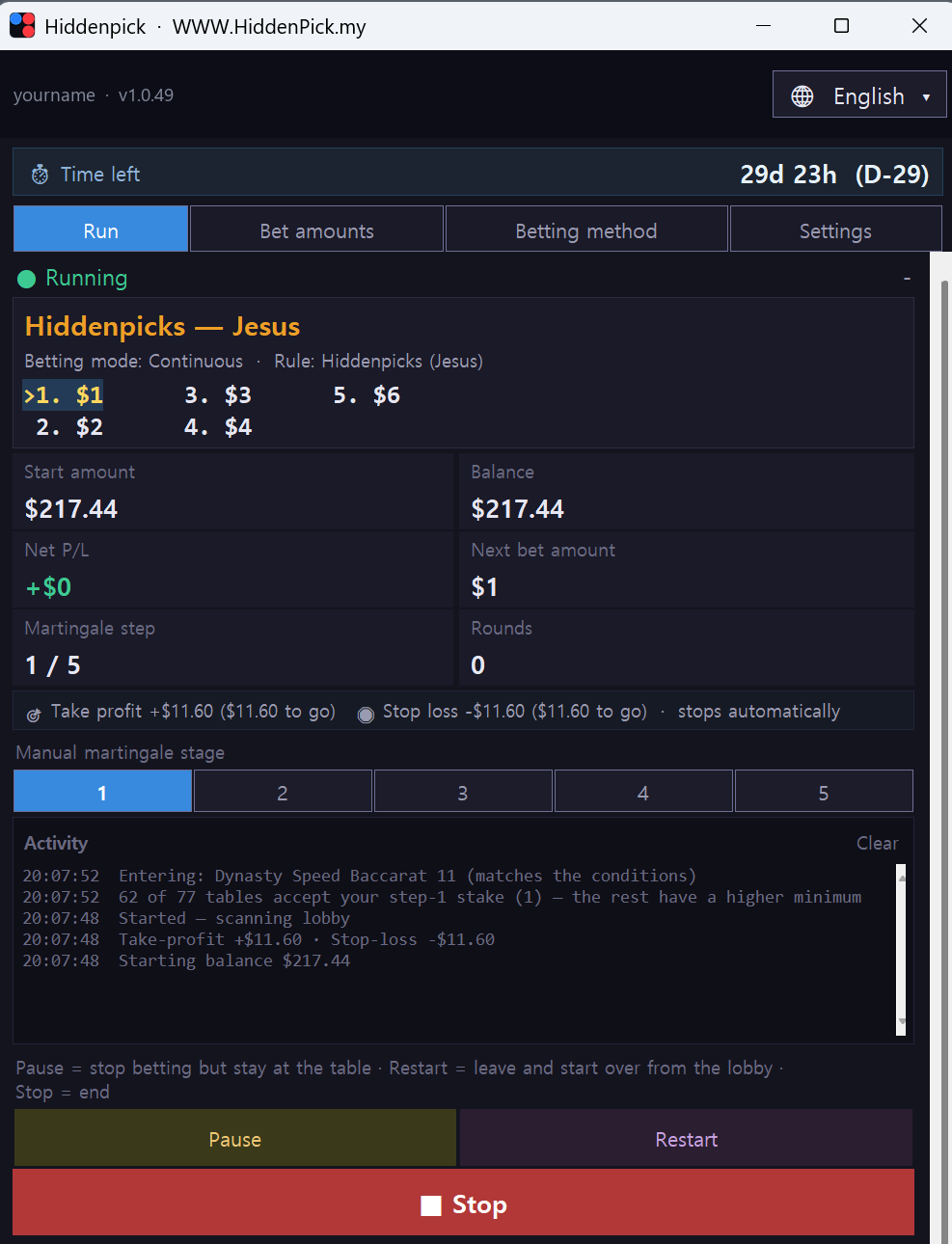Select manual martingale stage 5
The image size is (952, 1244).
tap(824, 792)
